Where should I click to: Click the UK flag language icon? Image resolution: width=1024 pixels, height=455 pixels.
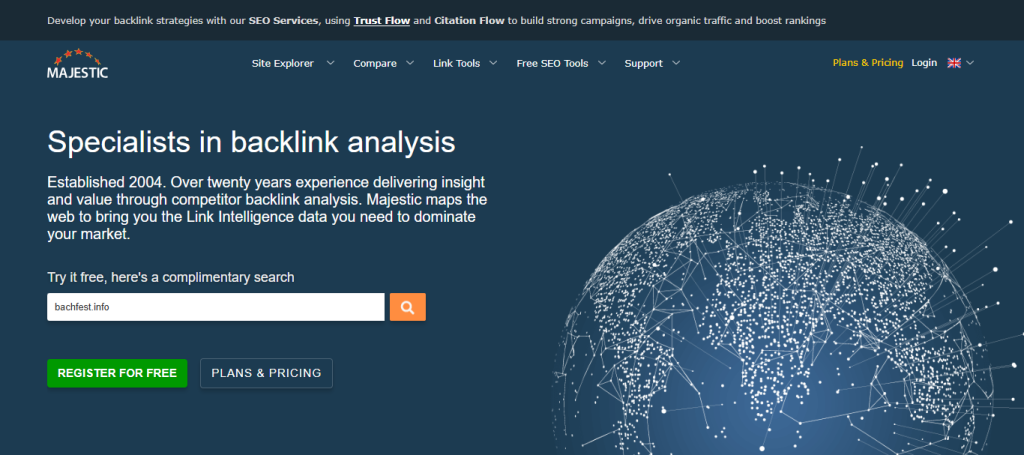click(x=954, y=63)
